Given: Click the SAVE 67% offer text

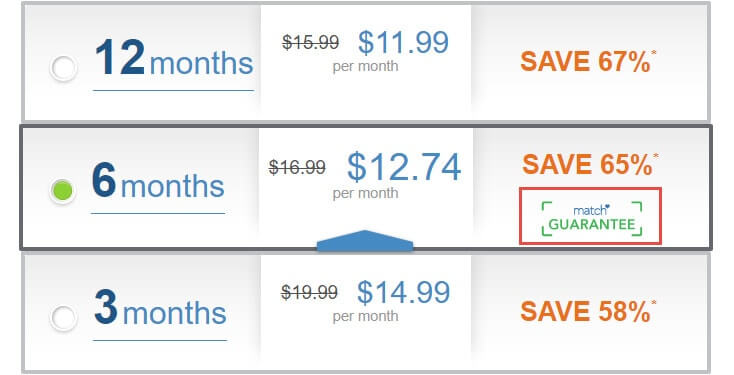Looking at the screenshot, I should (x=585, y=62).
